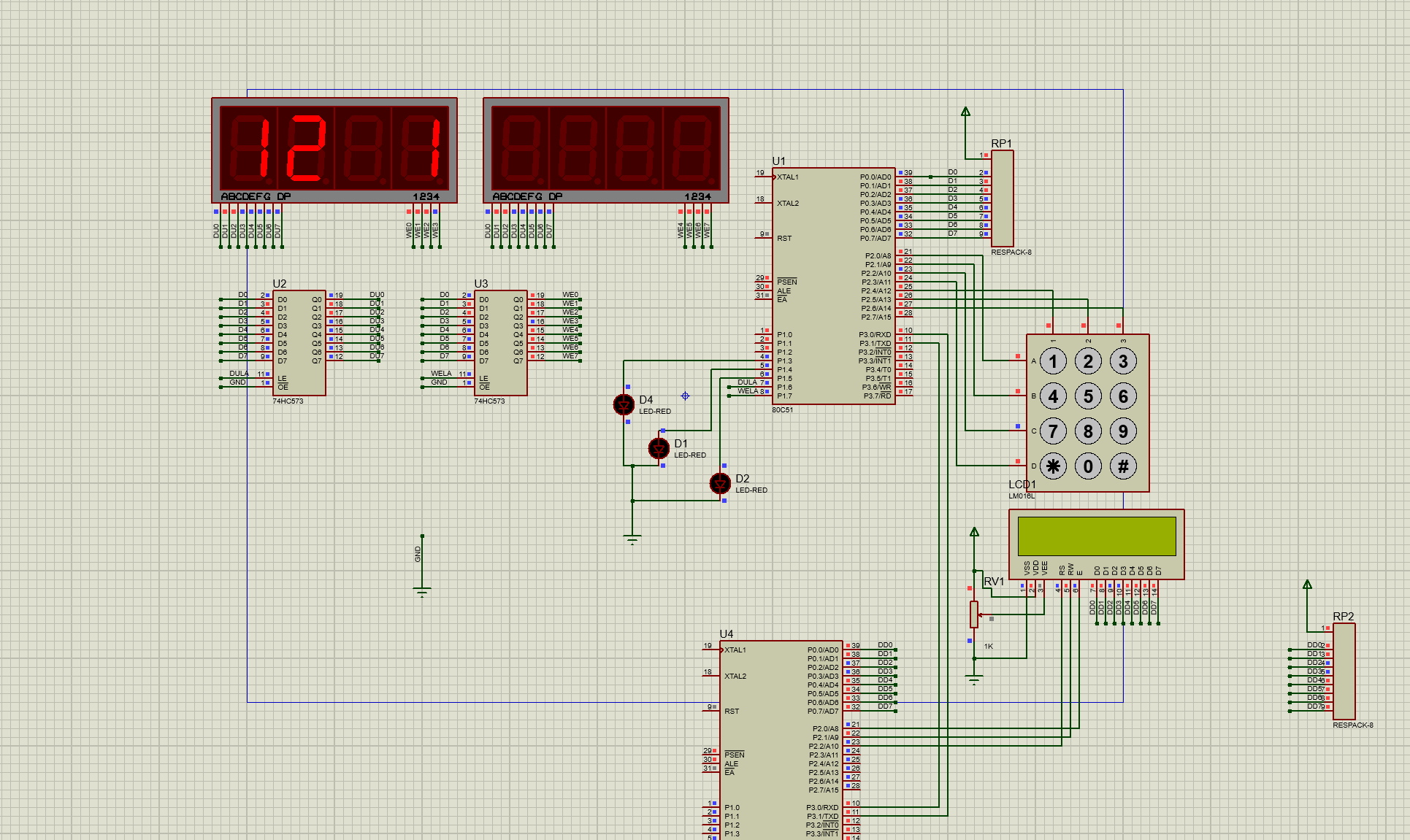Select the D4 red LED symbol

624,404
